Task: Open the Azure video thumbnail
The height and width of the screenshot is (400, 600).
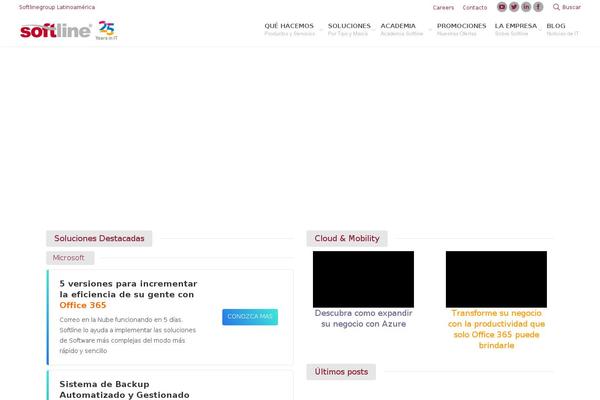Action: pos(363,279)
